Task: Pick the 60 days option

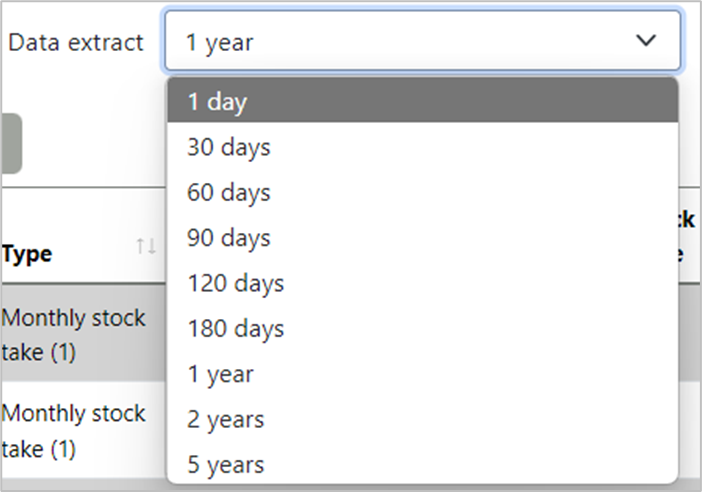Action: pos(422,193)
